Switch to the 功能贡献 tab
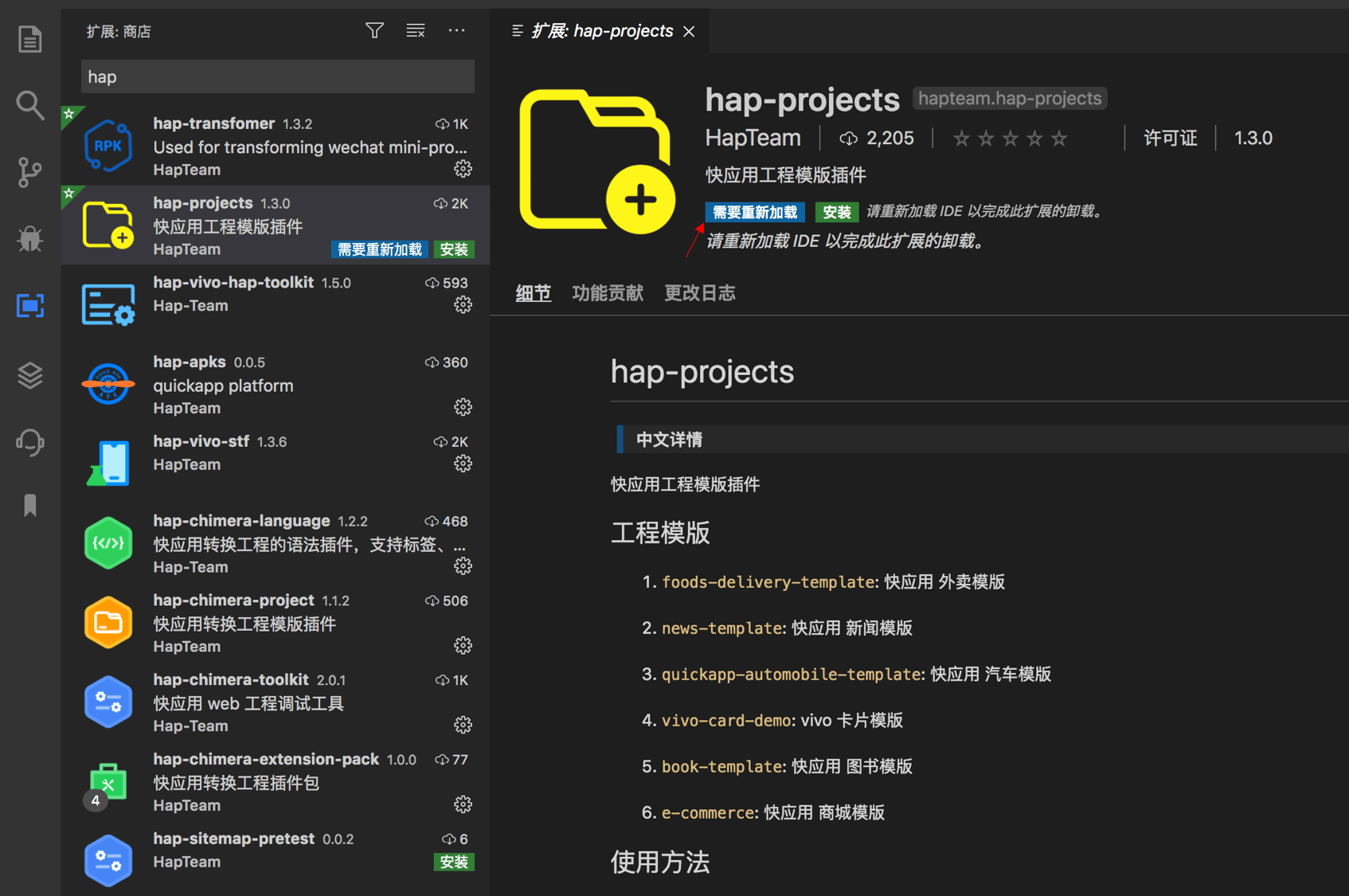 (x=608, y=293)
